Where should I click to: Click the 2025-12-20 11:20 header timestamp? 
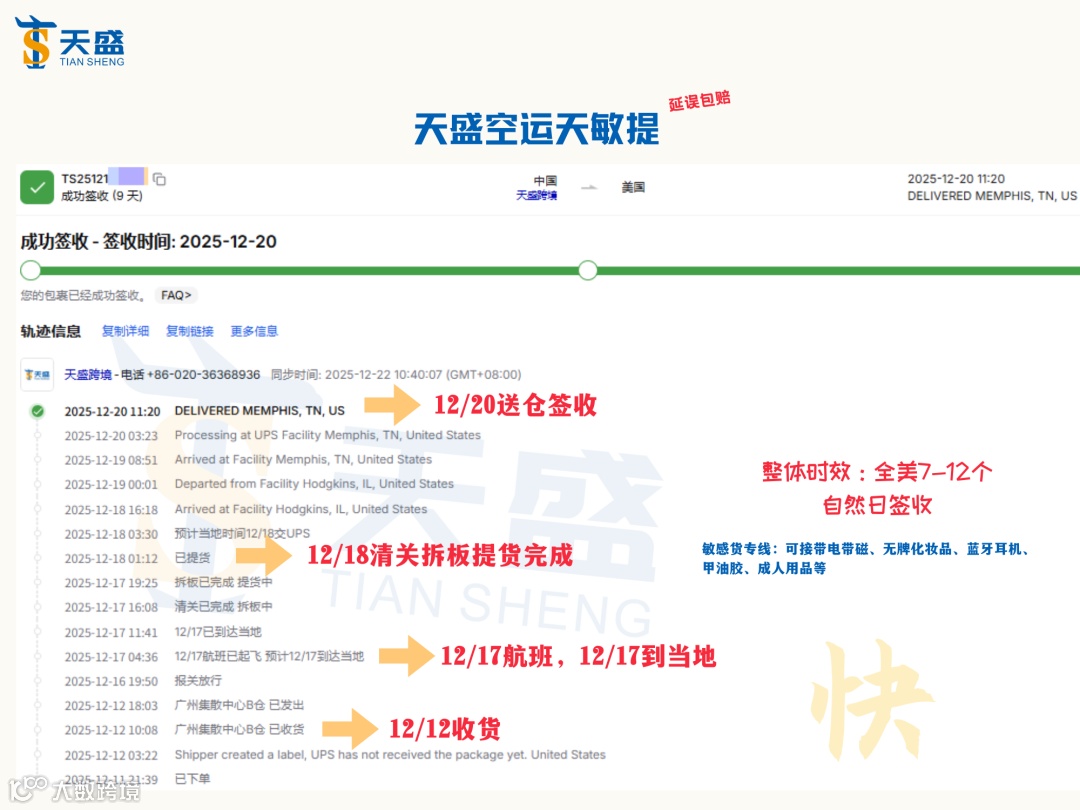(956, 179)
